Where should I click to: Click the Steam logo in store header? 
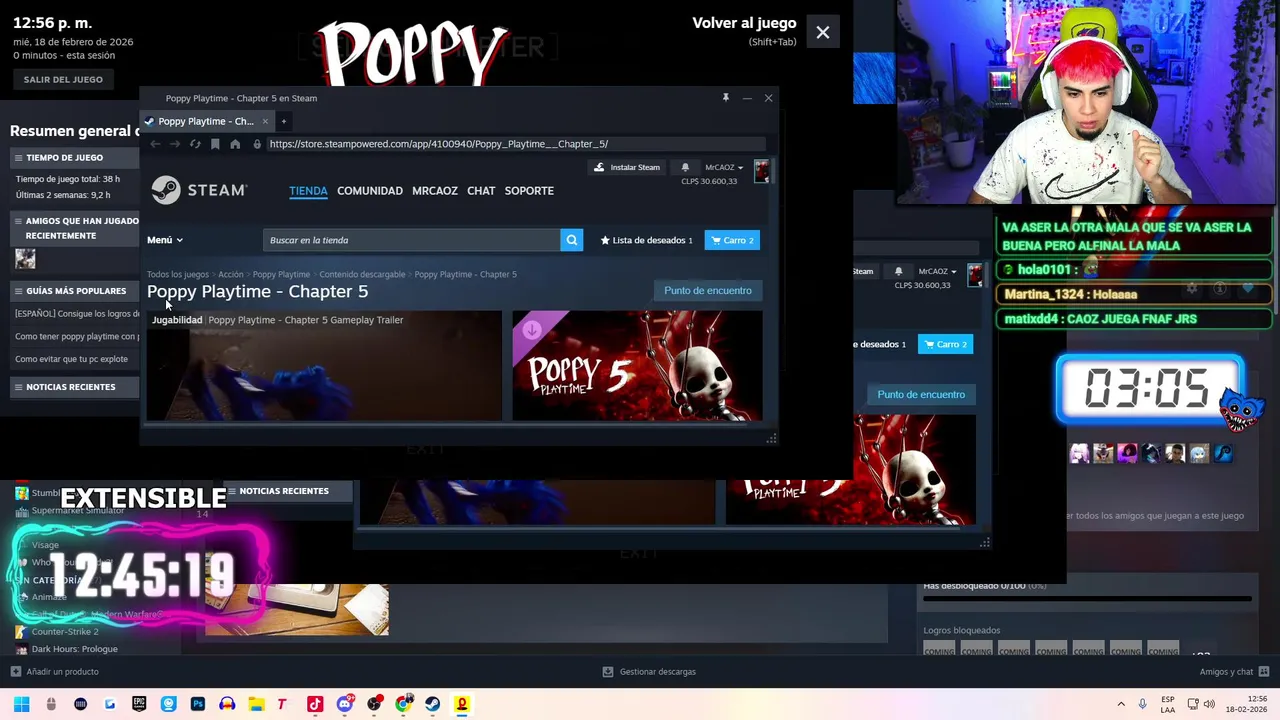point(199,190)
